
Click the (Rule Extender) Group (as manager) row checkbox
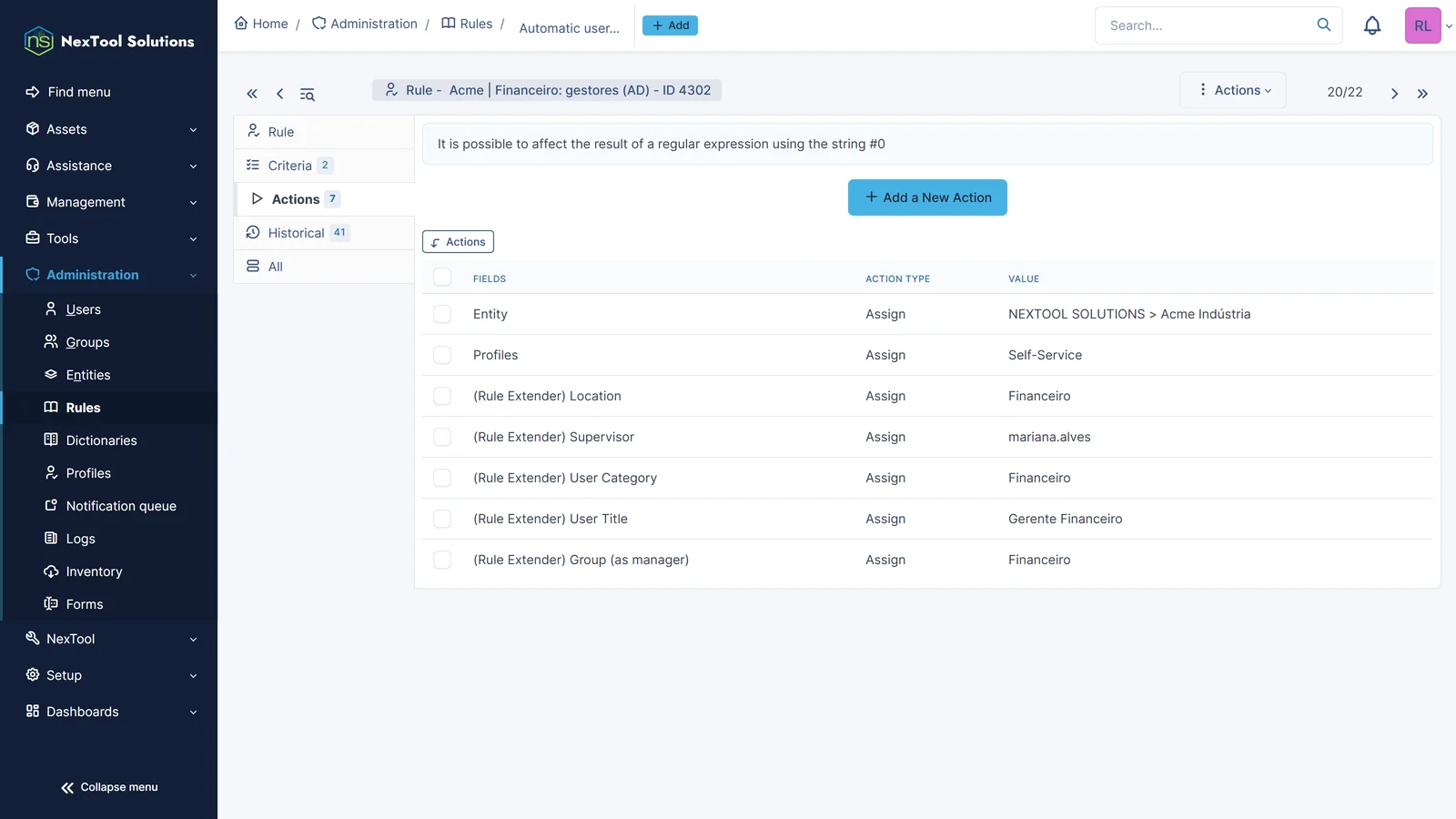tap(442, 560)
